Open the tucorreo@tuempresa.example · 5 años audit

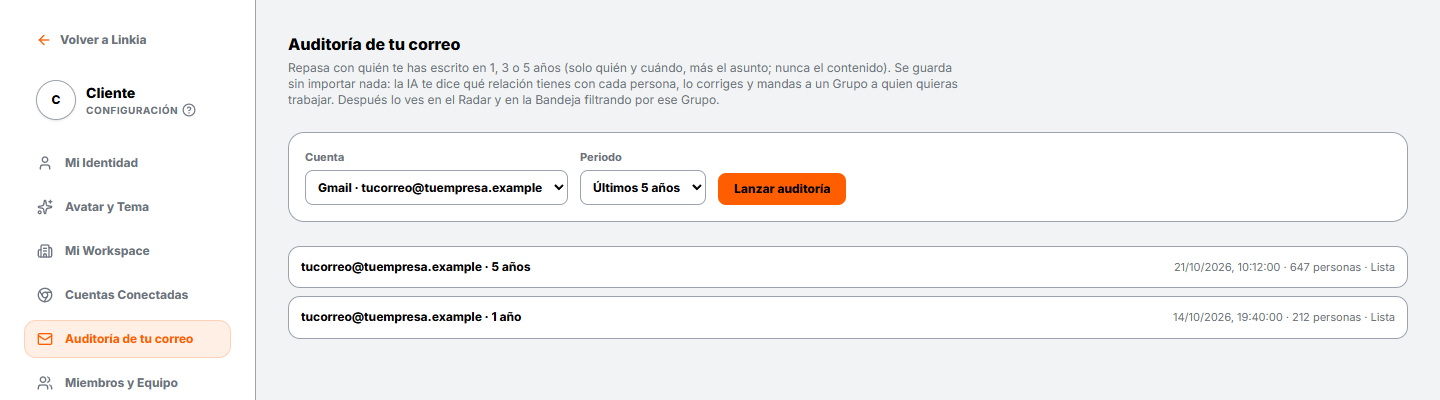tap(847, 267)
